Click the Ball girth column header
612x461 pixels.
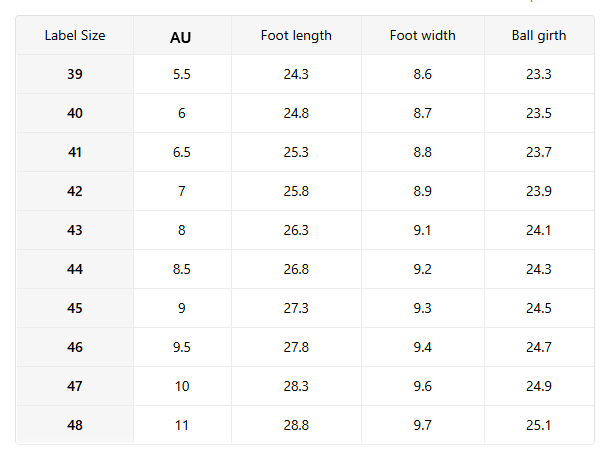point(538,36)
